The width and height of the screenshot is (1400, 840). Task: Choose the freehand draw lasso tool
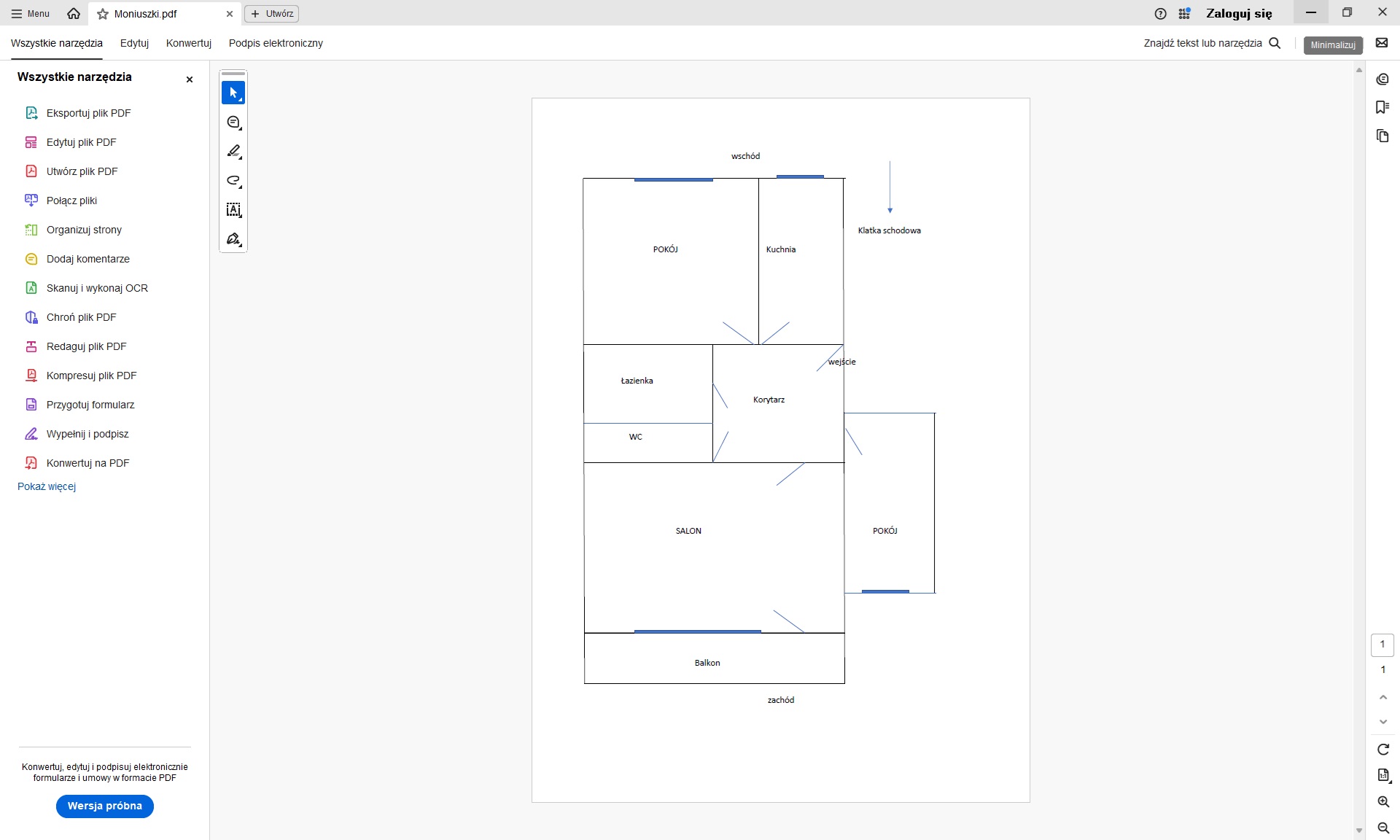point(233,180)
